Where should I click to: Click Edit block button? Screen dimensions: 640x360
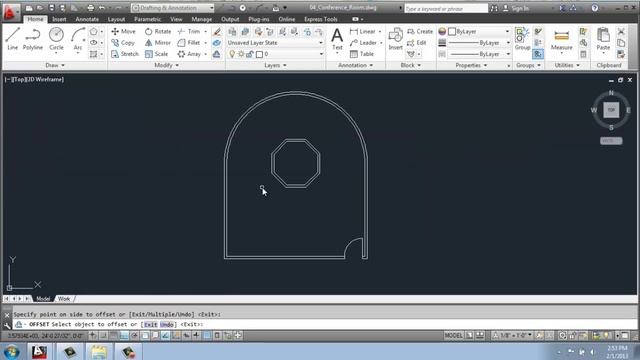tap(417, 42)
